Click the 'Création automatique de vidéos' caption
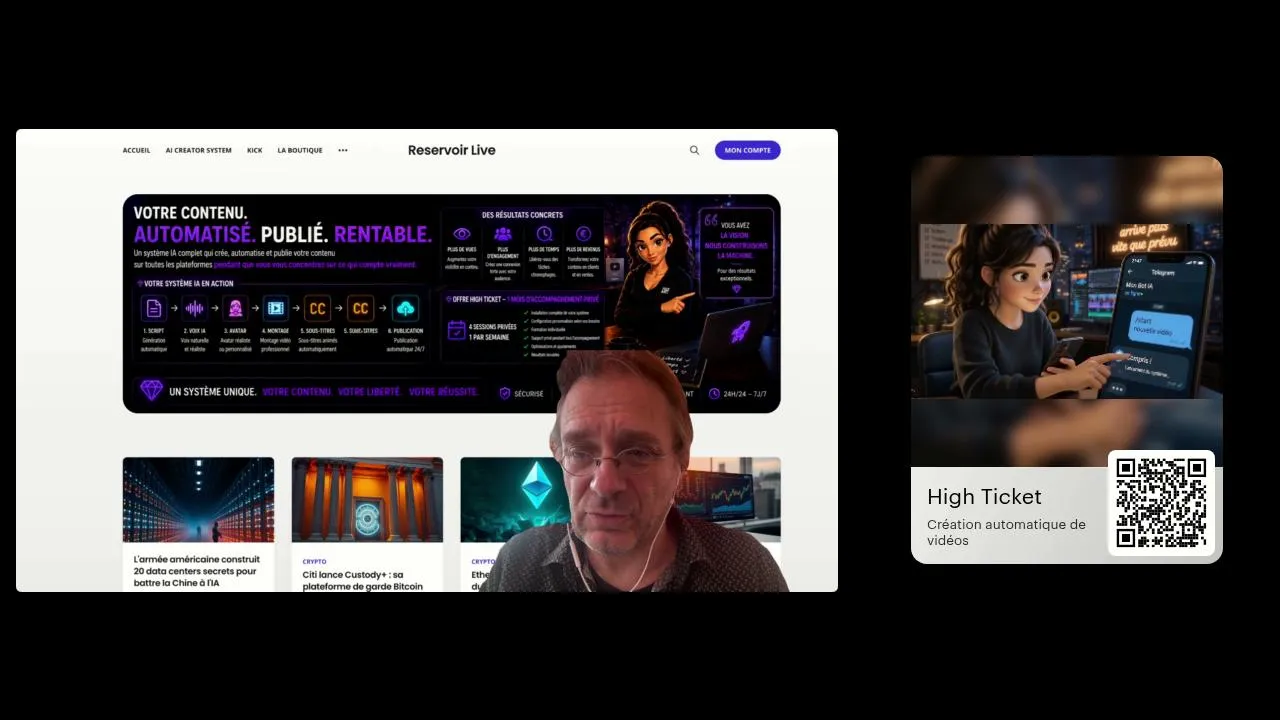 pos(1006,532)
